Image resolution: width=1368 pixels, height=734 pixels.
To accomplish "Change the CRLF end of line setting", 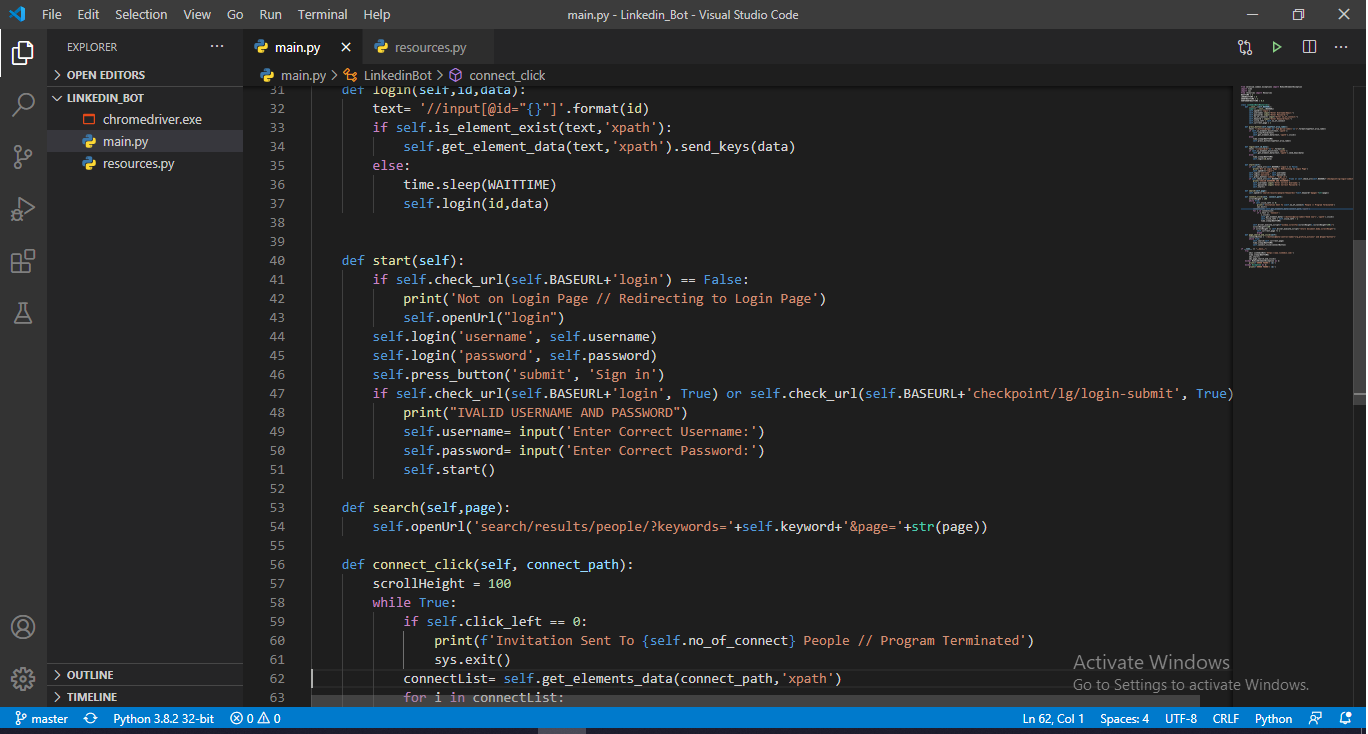I will [x=1226, y=719].
